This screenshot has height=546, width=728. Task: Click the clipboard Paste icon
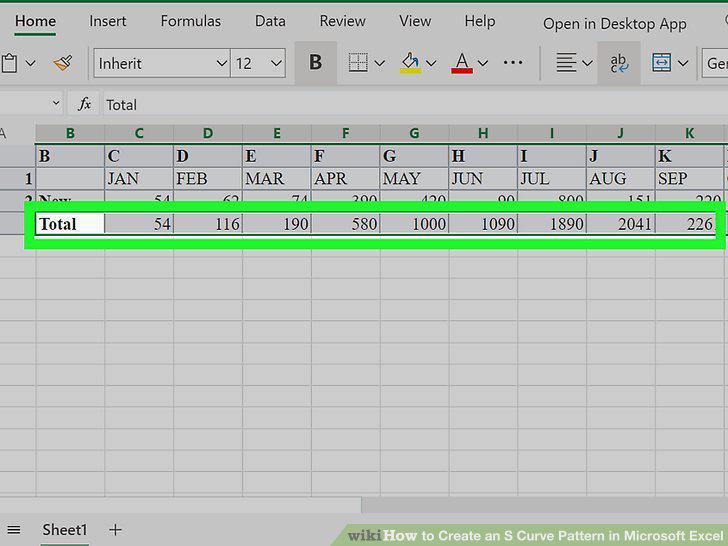point(9,63)
